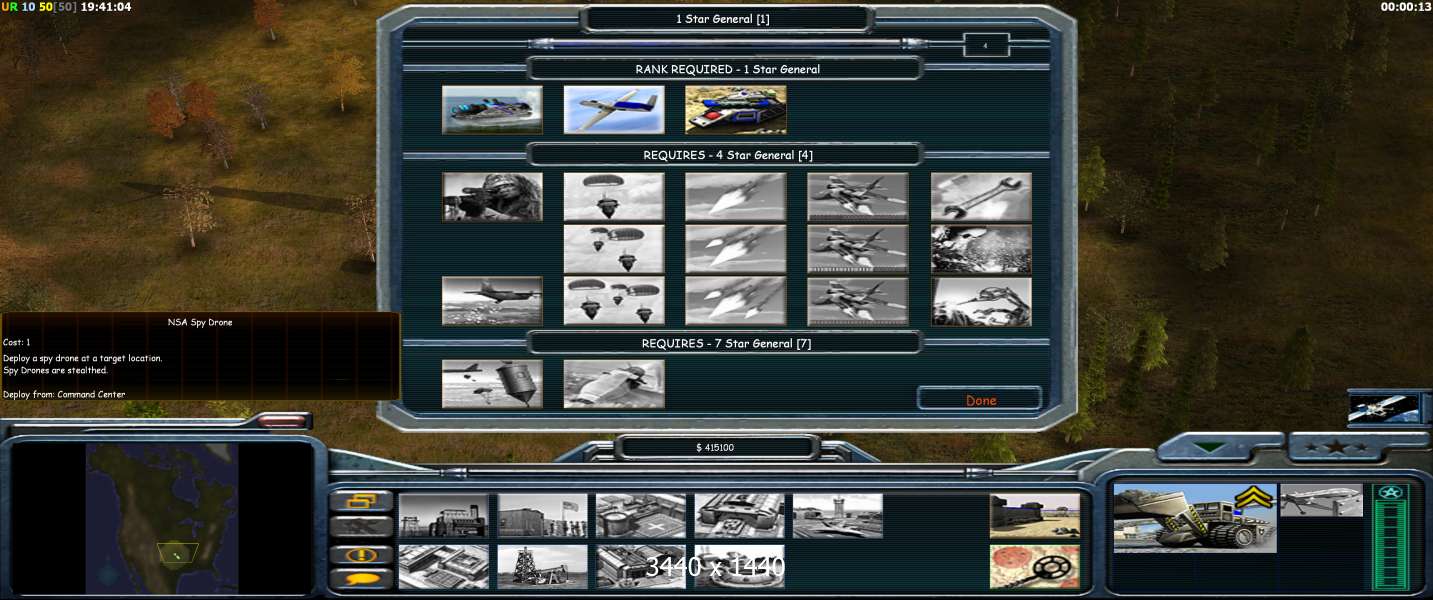Pick the bottom fighter jet strike power
The height and width of the screenshot is (600, 1433).
[858, 301]
